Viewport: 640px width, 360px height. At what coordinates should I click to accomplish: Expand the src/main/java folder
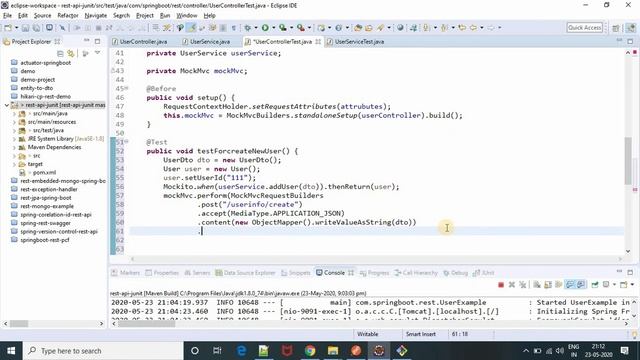14,114
